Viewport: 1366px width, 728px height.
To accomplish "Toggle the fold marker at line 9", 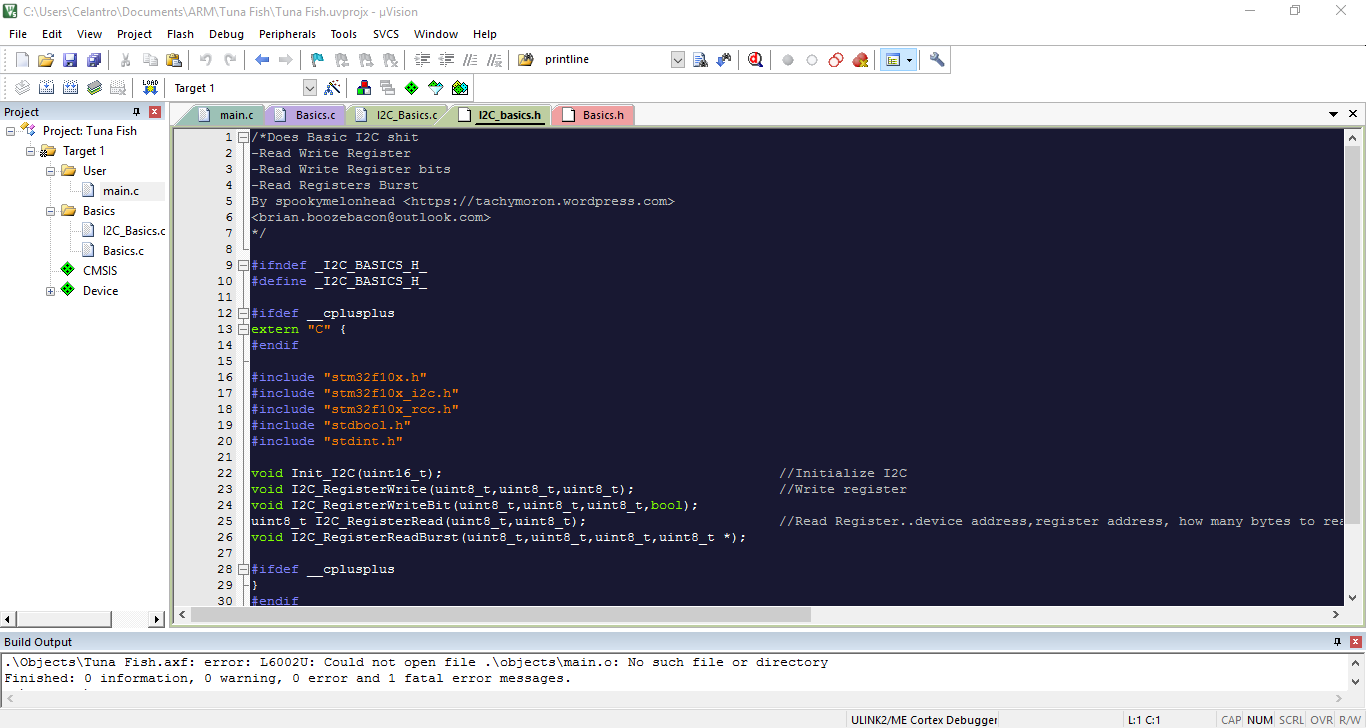I will point(243,265).
